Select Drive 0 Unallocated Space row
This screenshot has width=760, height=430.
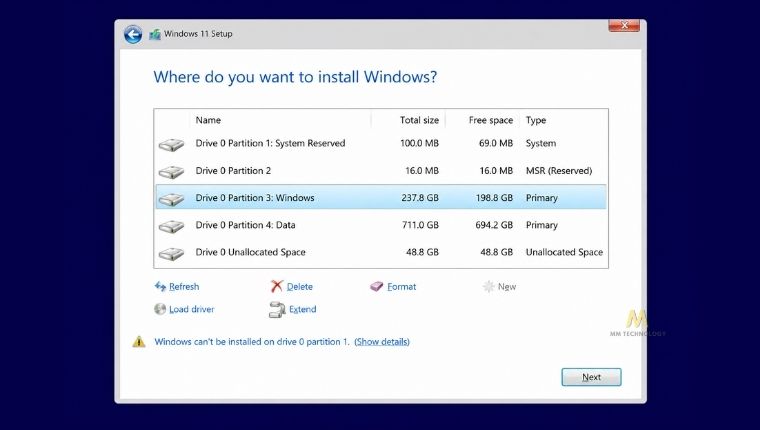point(381,252)
